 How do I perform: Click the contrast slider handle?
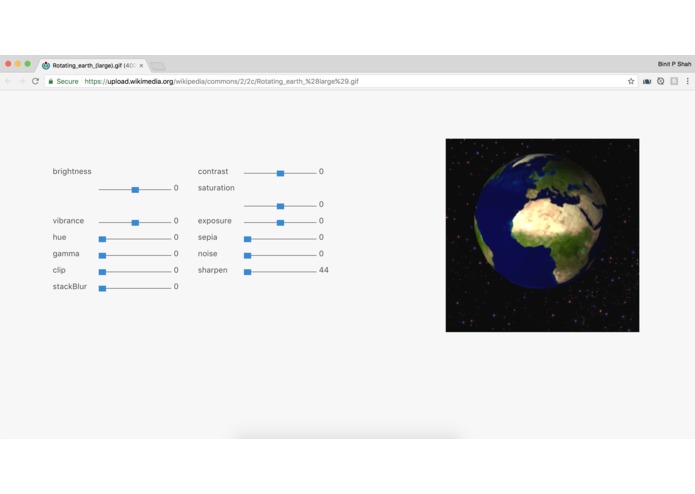pos(280,173)
